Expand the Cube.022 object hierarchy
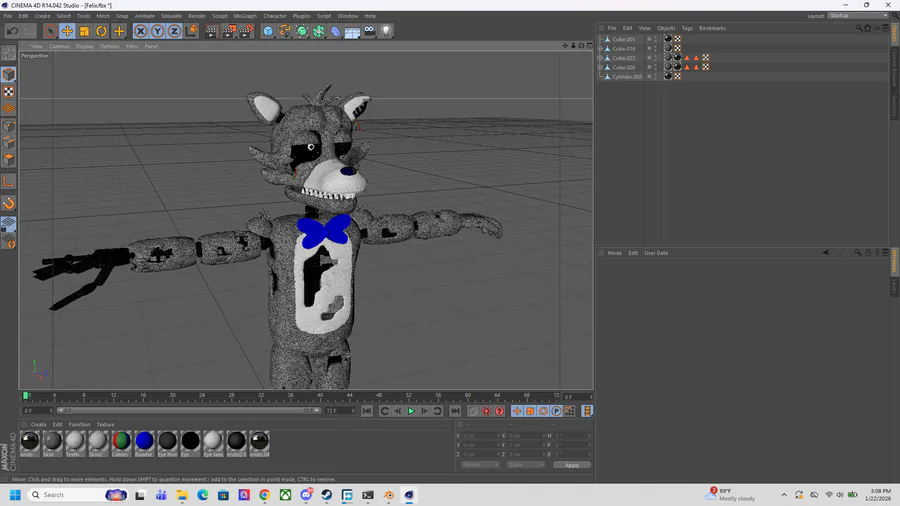The image size is (900, 506). 600,58
